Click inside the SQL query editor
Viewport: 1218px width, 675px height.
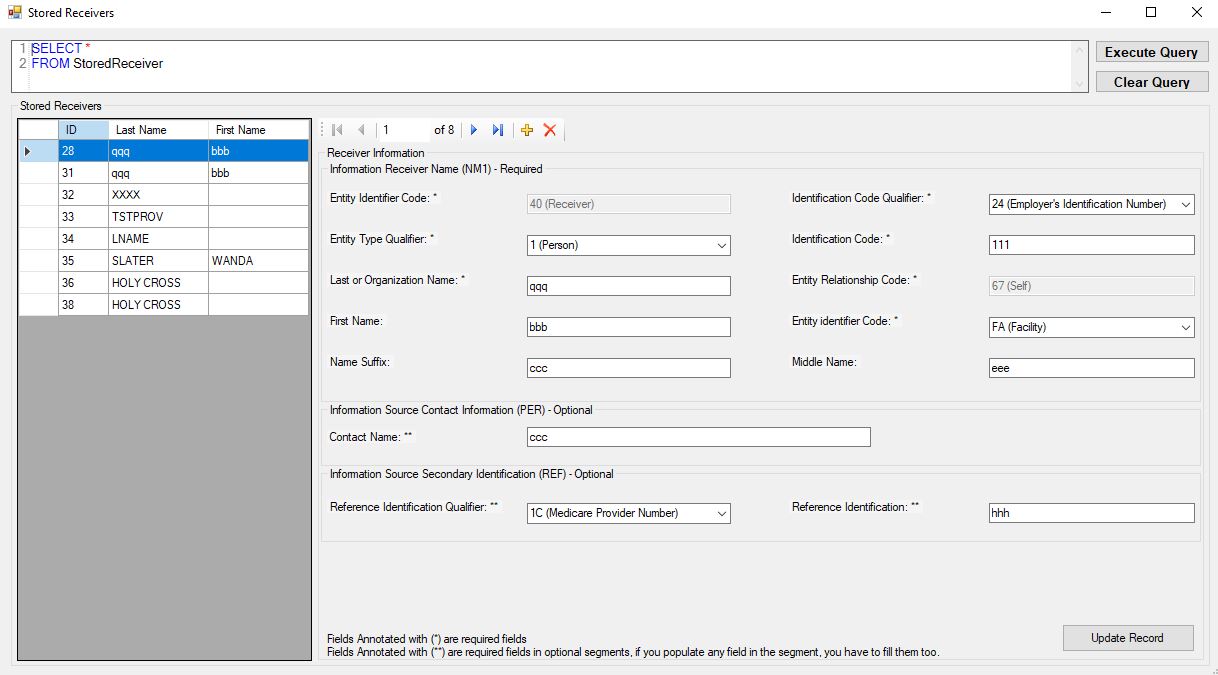pyautogui.click(x=550, y=66)
